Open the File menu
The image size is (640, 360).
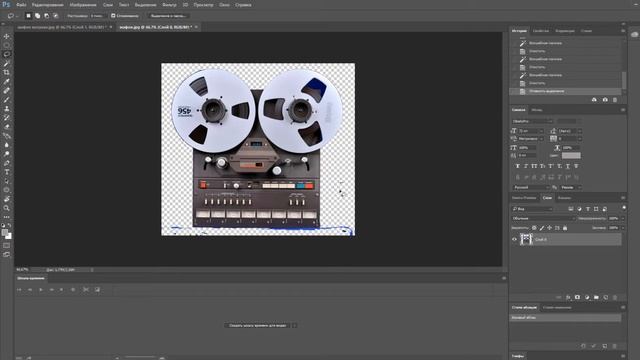[21, 5]
